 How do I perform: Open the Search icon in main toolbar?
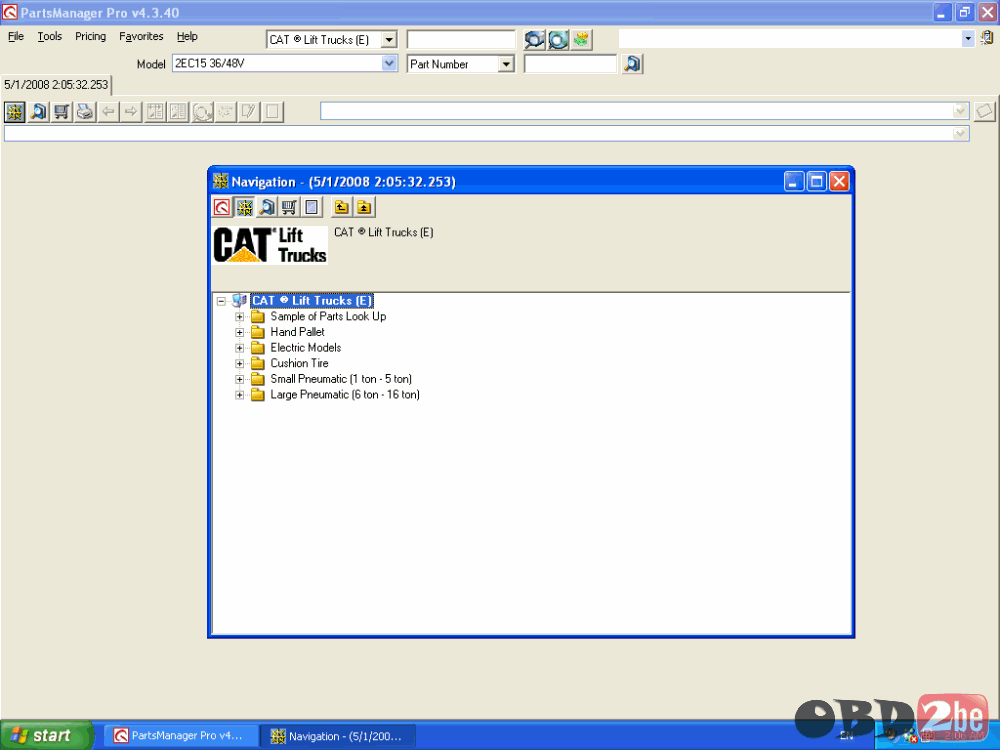click(x=38, y=112)
